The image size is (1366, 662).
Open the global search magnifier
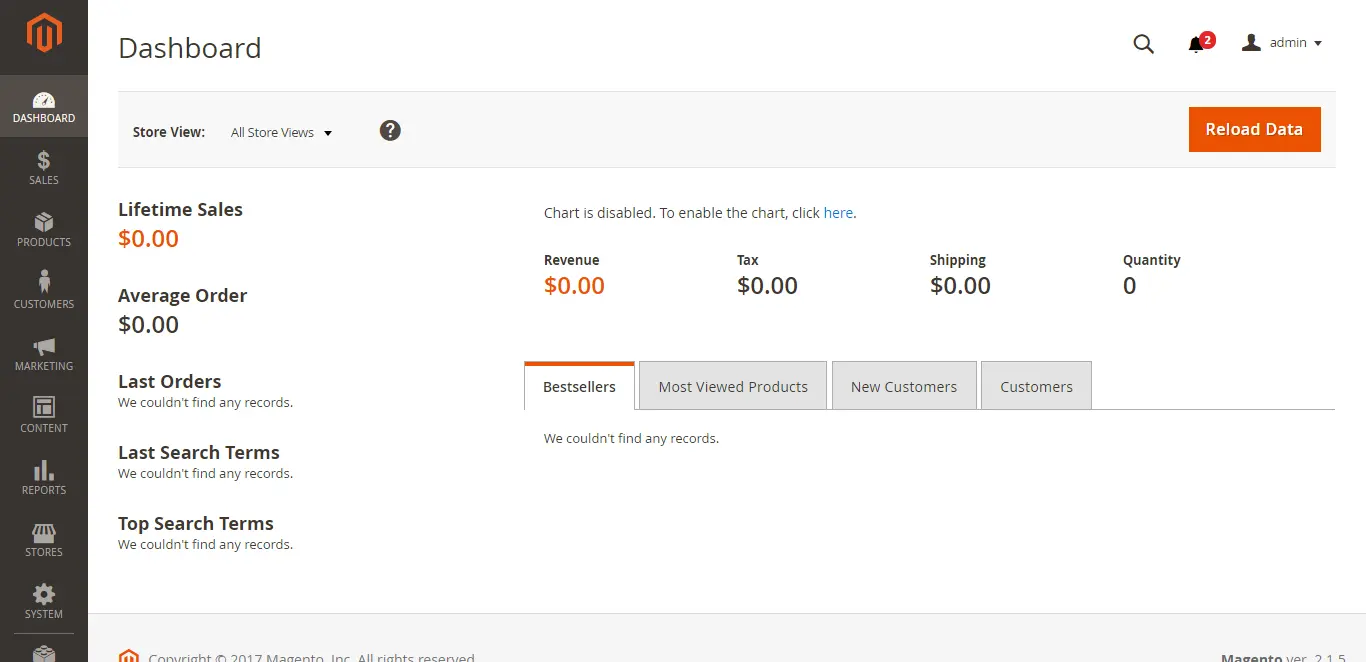coord(1143,44)
